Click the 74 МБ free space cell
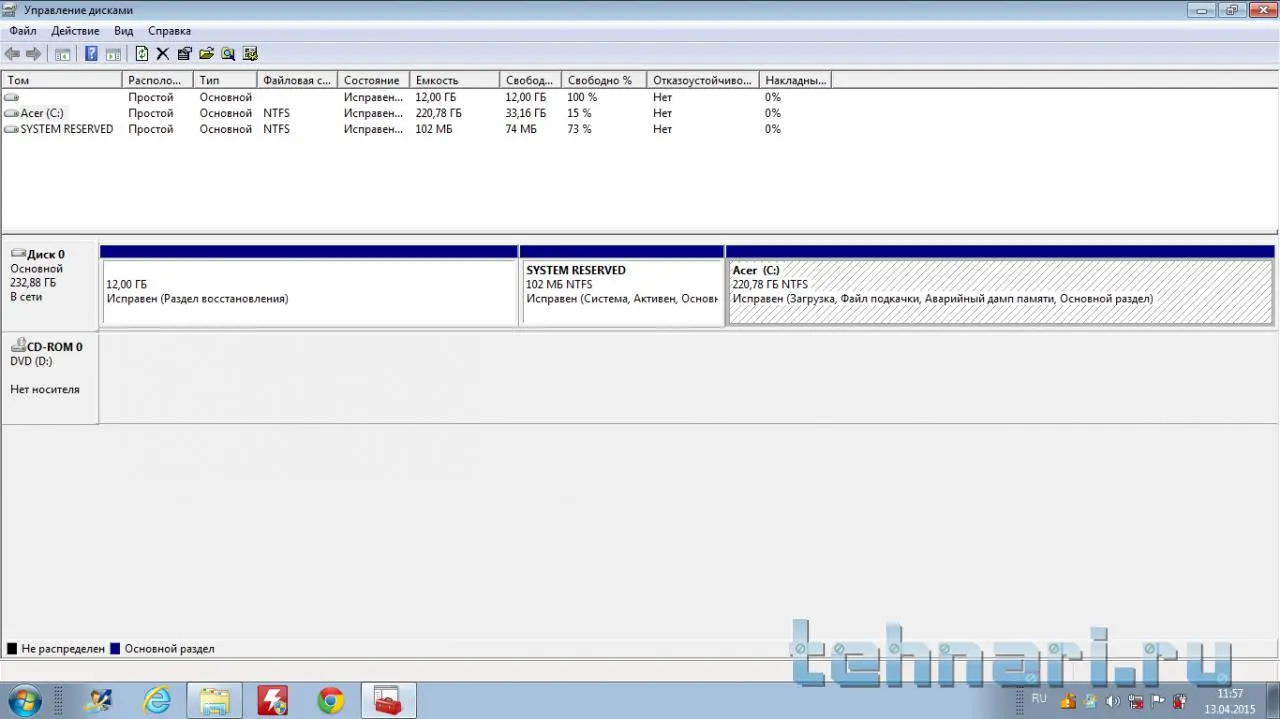The image size is (1280, 719). click(x=520, y=129)
